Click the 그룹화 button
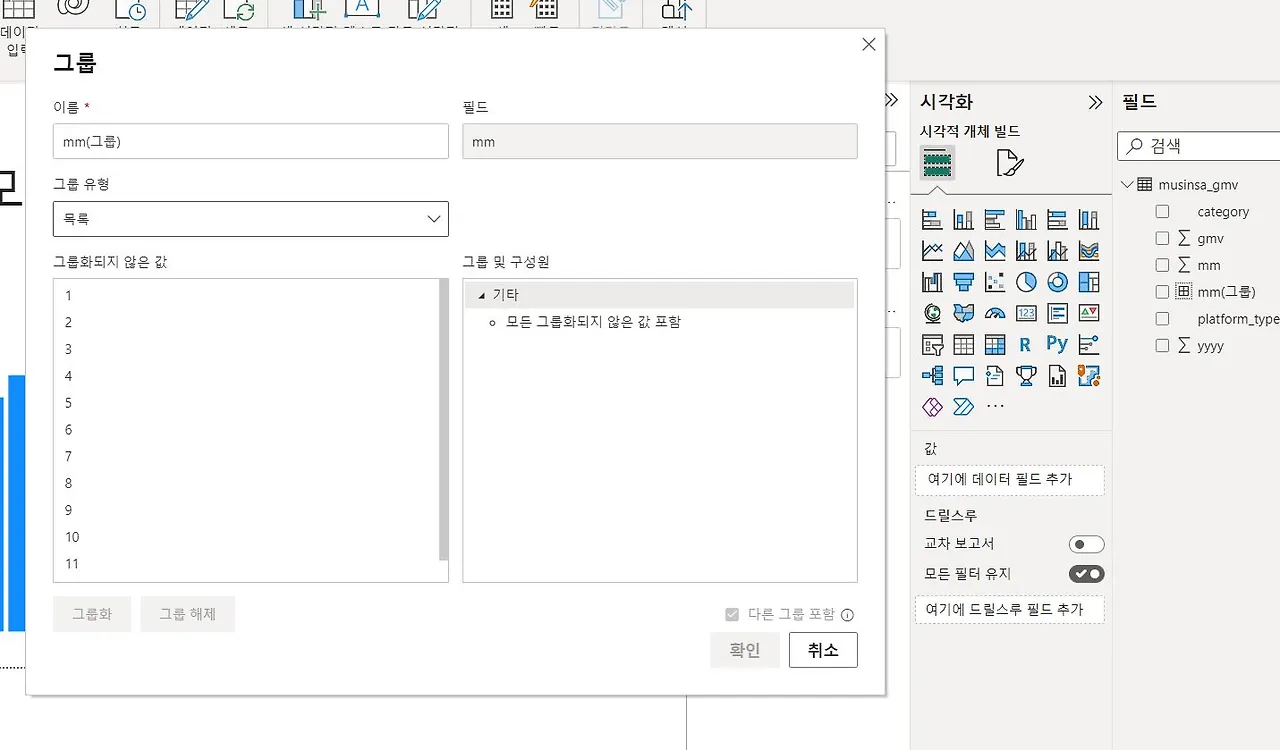Screen dimensions: 1280x750 pos(92,614)
